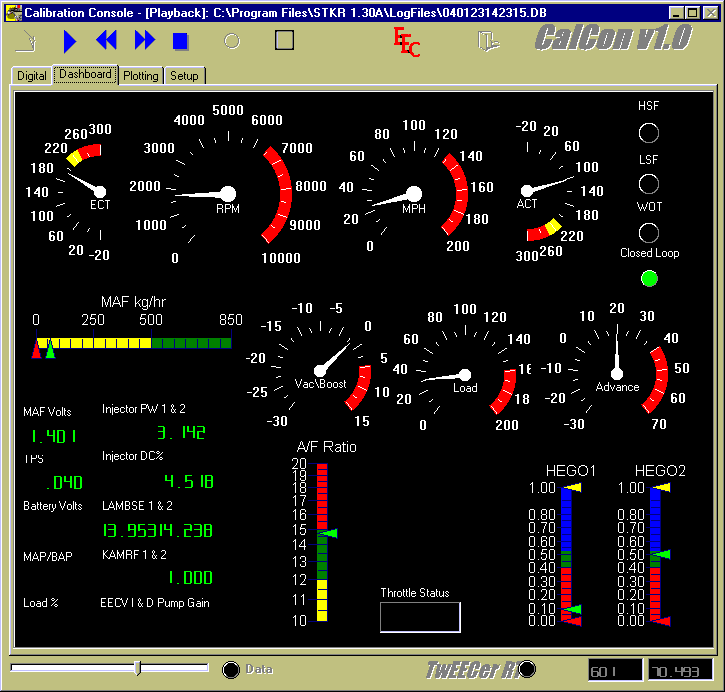Switch to the Plotting tab

coord(141,76)
